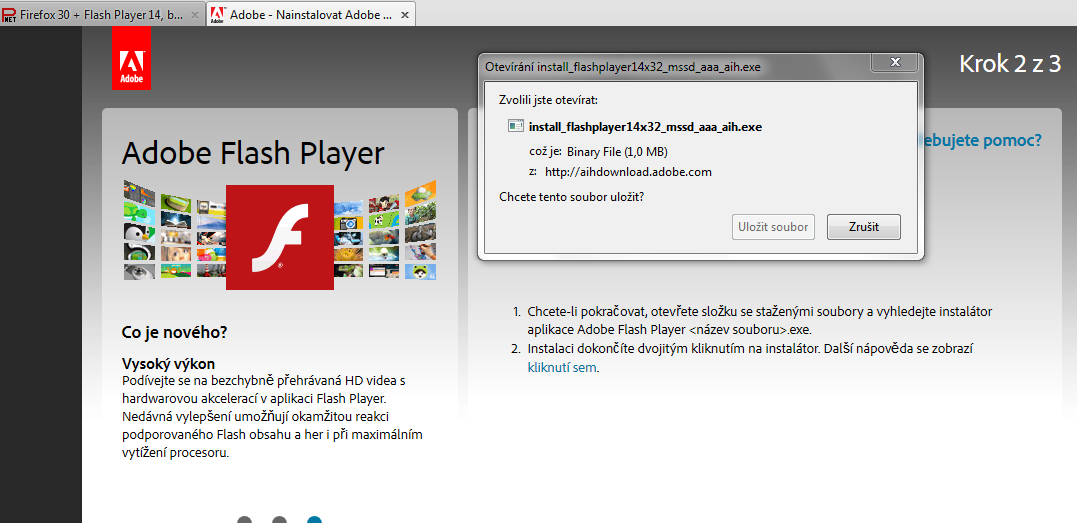Click the red Flash Player logo tile
Viewport: 1077px width, 523px height.
[x=280, y=237]
